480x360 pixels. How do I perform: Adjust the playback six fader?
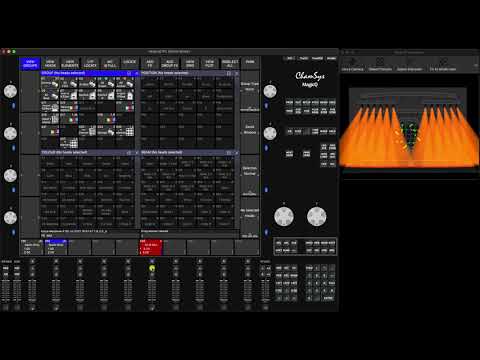coord(152,291)
